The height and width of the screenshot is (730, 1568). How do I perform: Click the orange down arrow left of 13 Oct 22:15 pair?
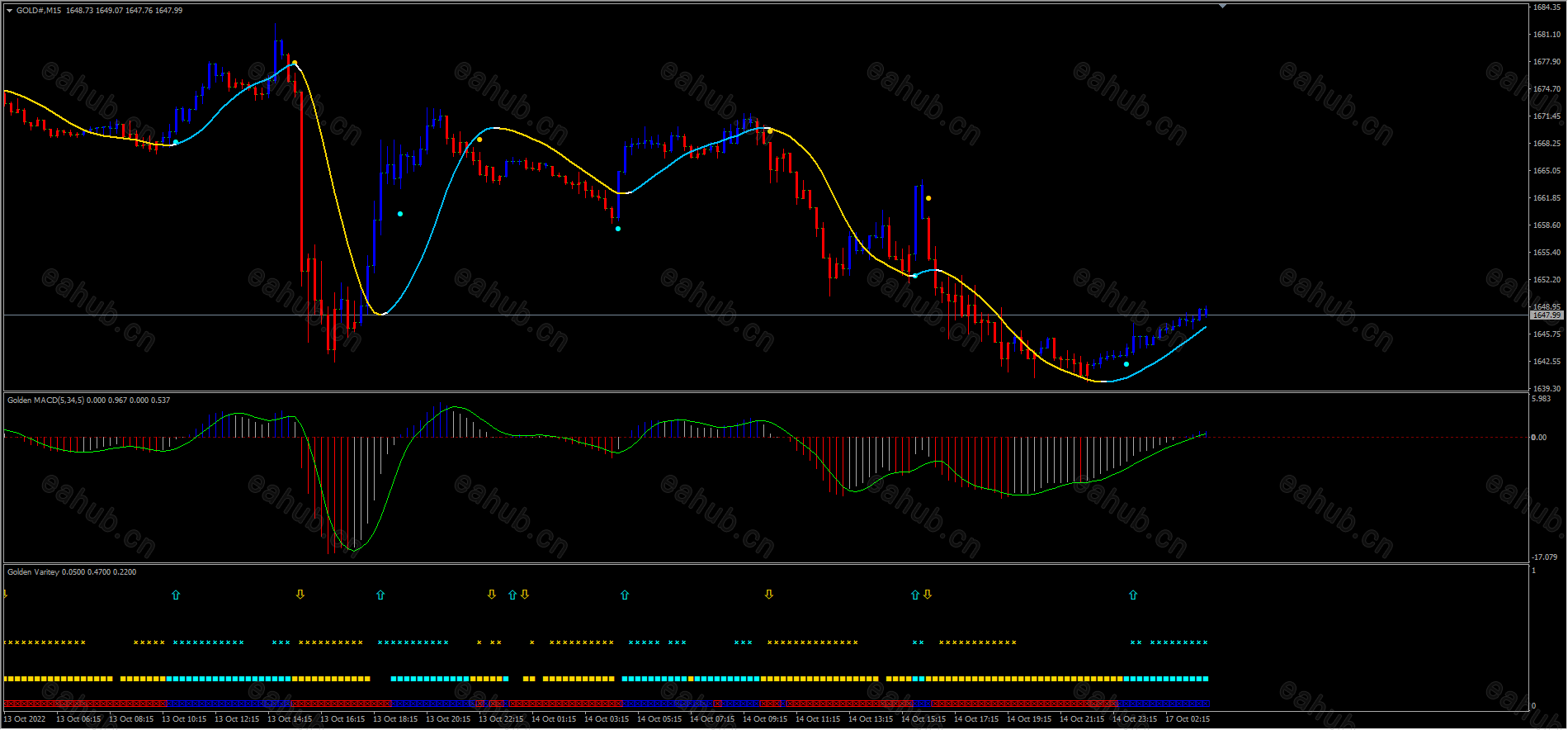(492, 595)
